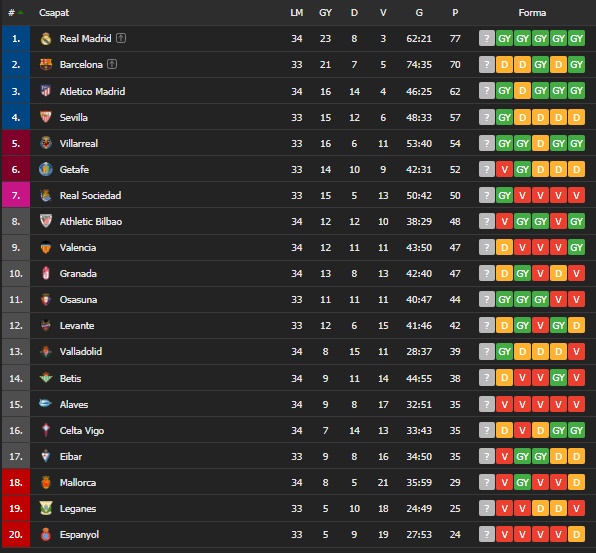
Task: Click the Forma column header
Action: coord(532,13)
